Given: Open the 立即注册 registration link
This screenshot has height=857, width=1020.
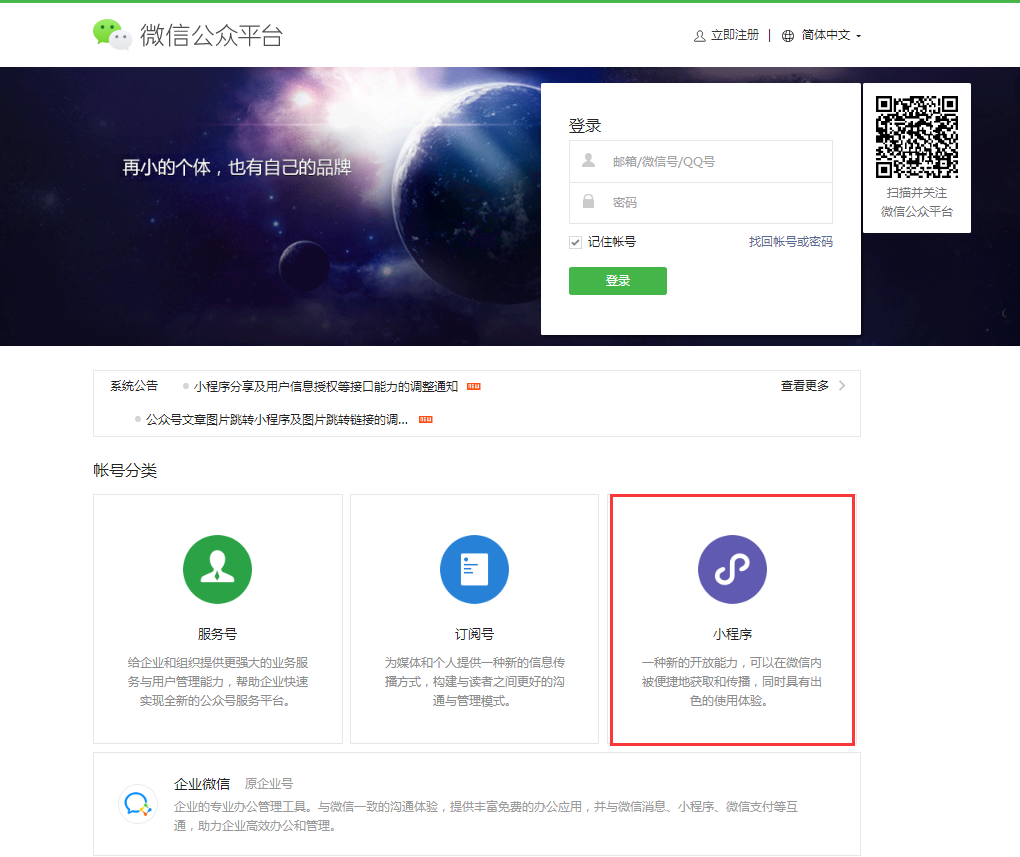Looking at the screenshot, I should pos(734,35).
